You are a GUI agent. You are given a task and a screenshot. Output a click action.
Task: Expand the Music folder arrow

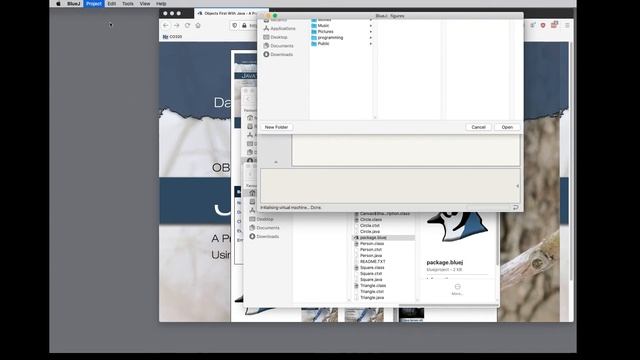[371, 26]
